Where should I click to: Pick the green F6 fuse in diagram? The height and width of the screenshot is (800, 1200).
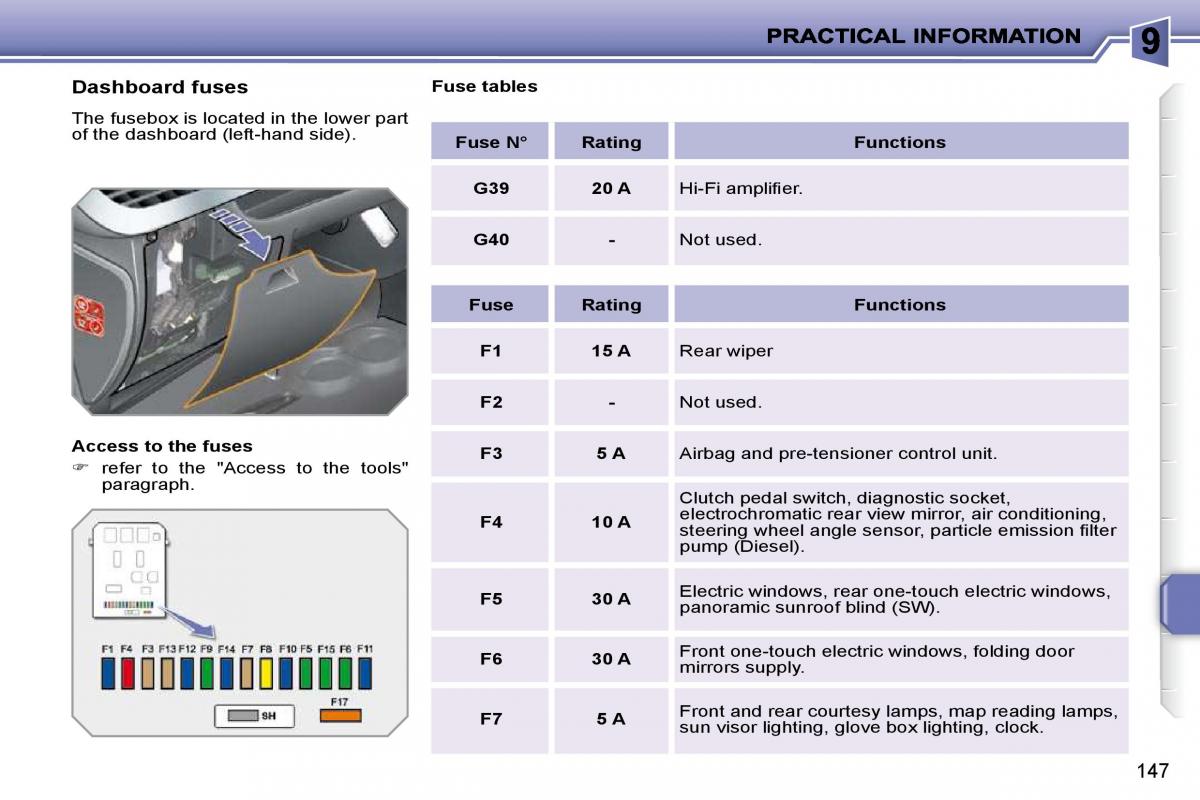coord(345,673)
